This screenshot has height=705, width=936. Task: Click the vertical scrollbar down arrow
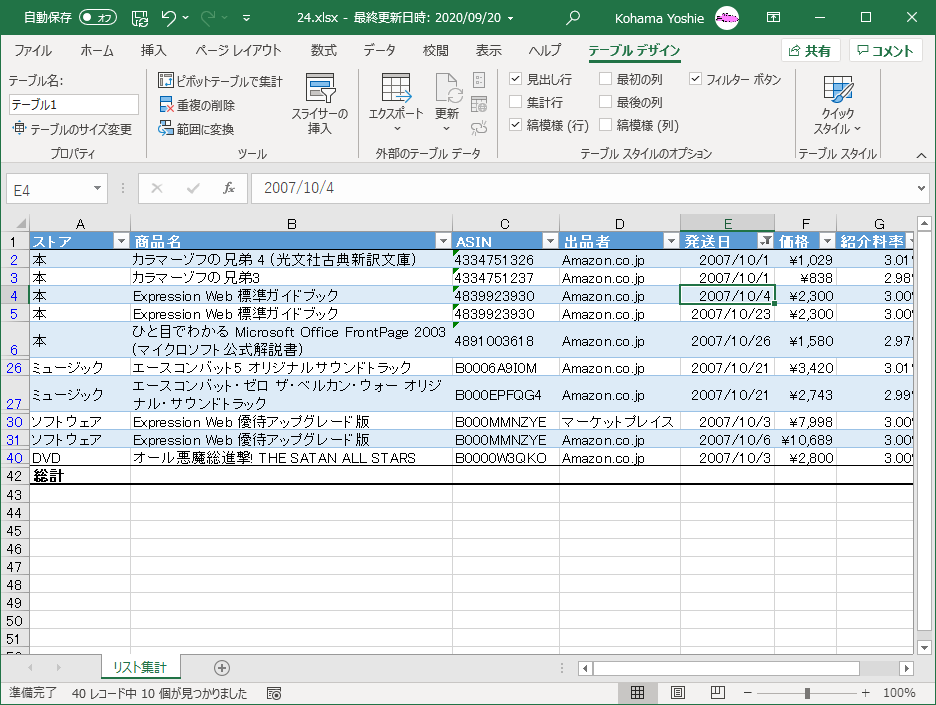[924, 648]
